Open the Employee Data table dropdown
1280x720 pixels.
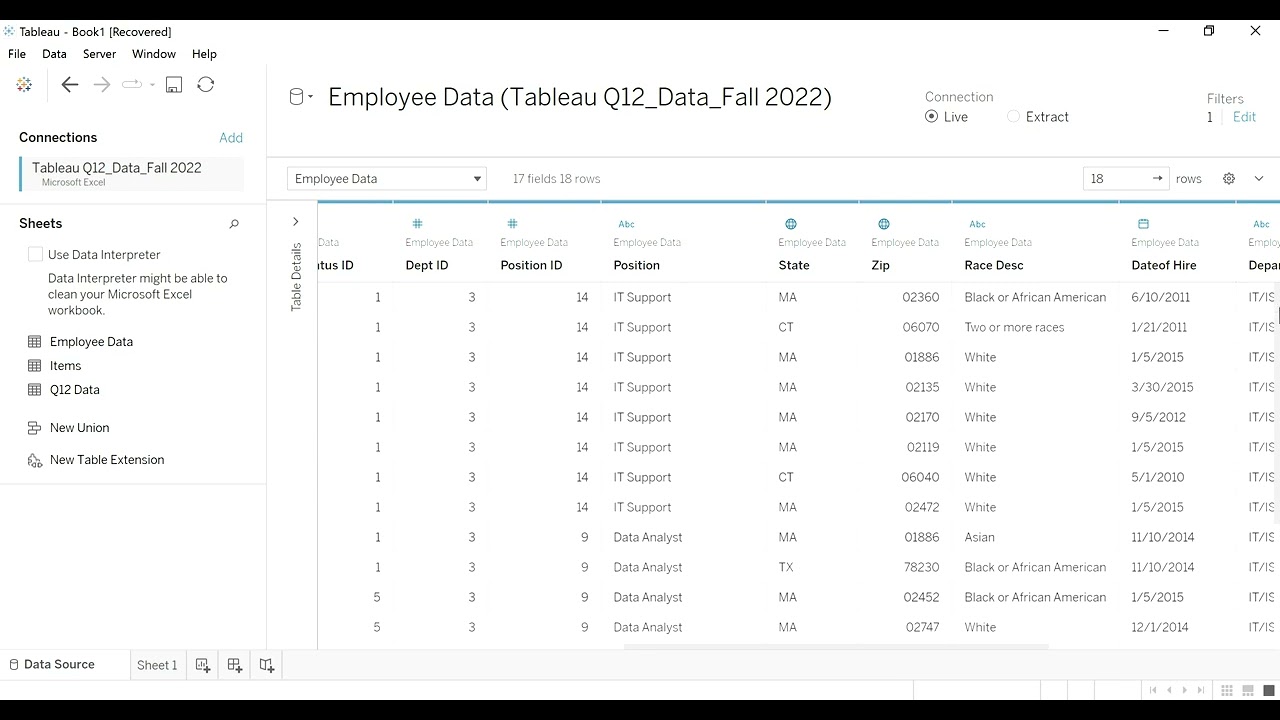pos(387,179)
